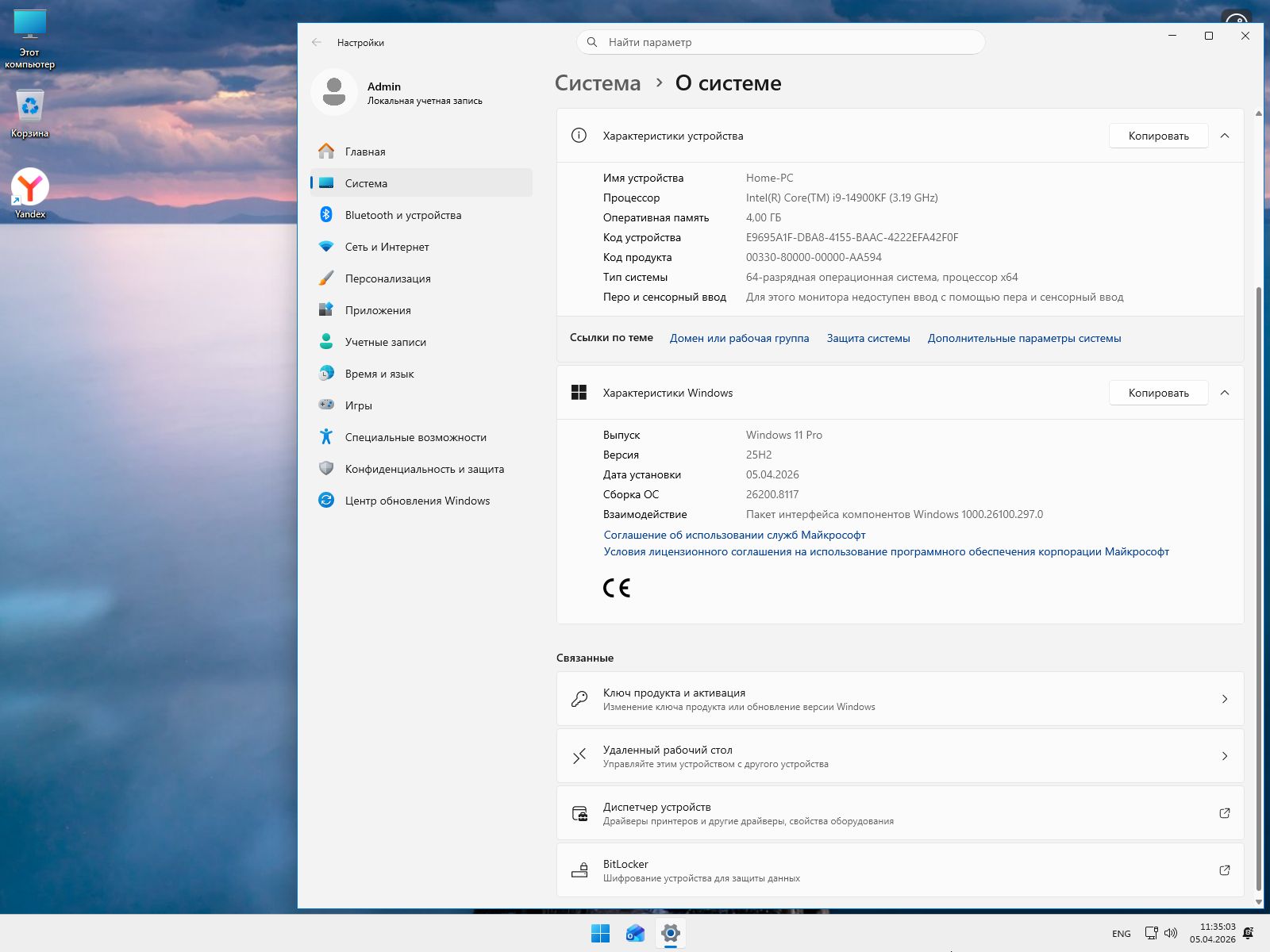Expand Remote Desktop settings row
The image size is (1270, 952).
click(x=899, y=756)
